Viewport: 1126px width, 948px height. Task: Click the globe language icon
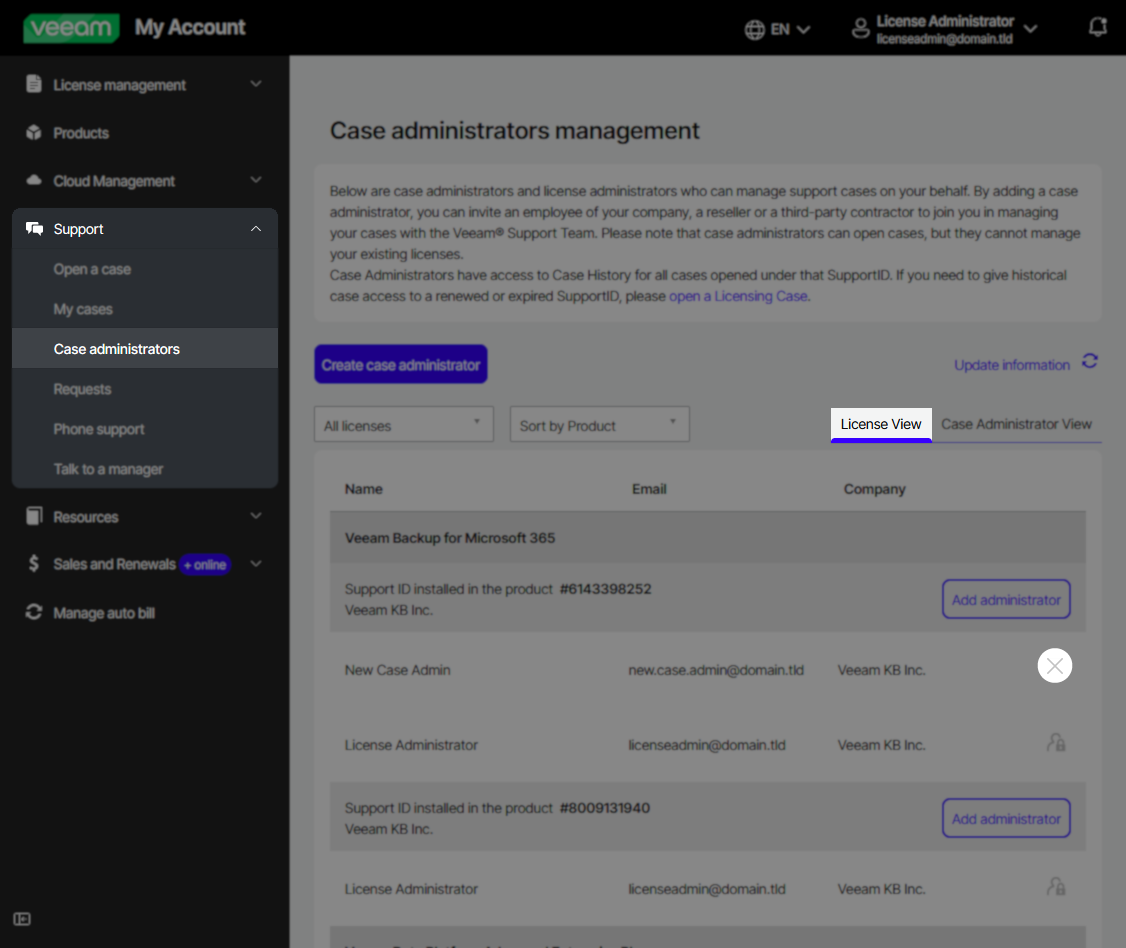click(754, 29)
